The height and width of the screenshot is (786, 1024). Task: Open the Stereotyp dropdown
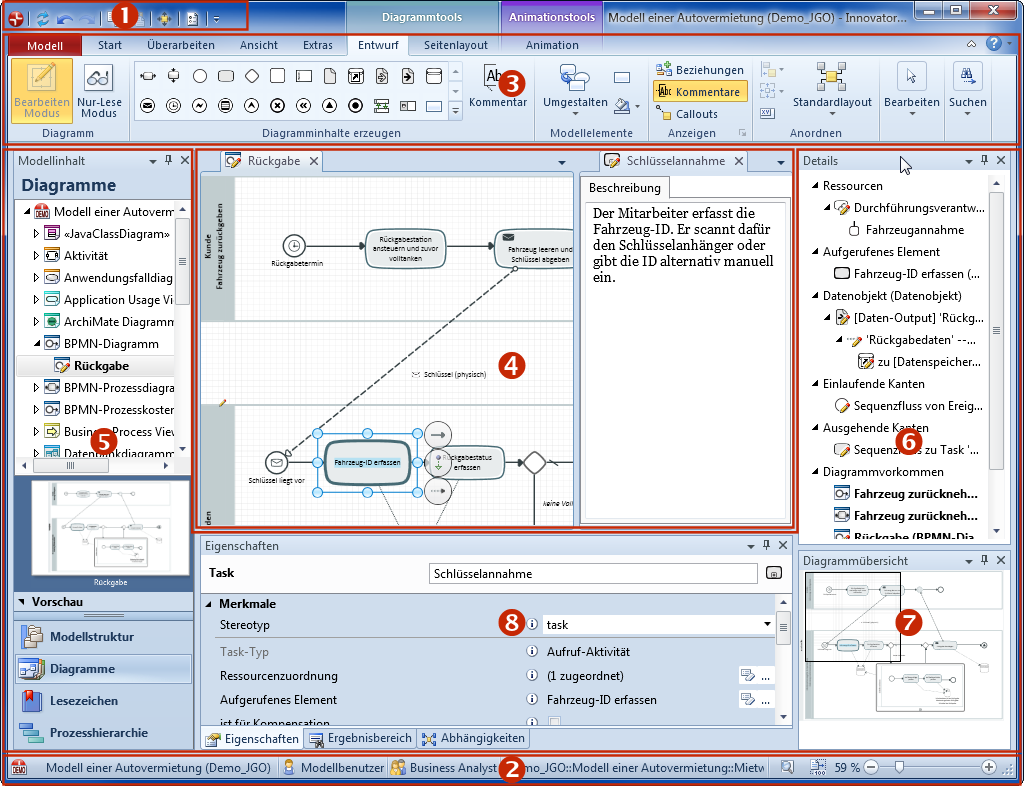[766, 624]
